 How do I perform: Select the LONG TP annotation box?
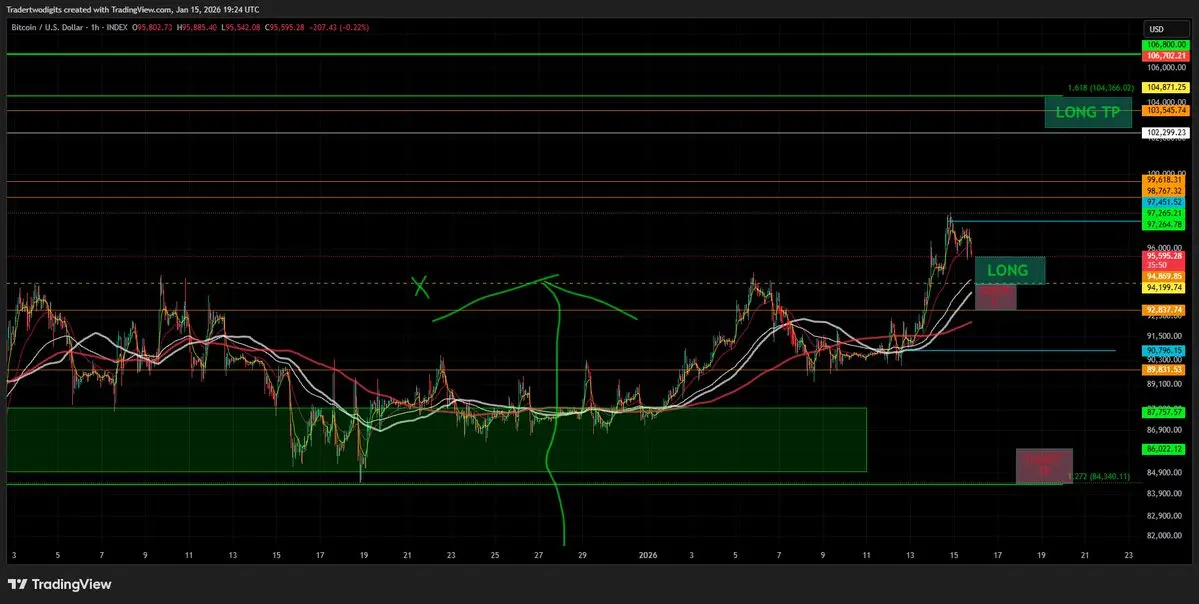coord(1087,112)
